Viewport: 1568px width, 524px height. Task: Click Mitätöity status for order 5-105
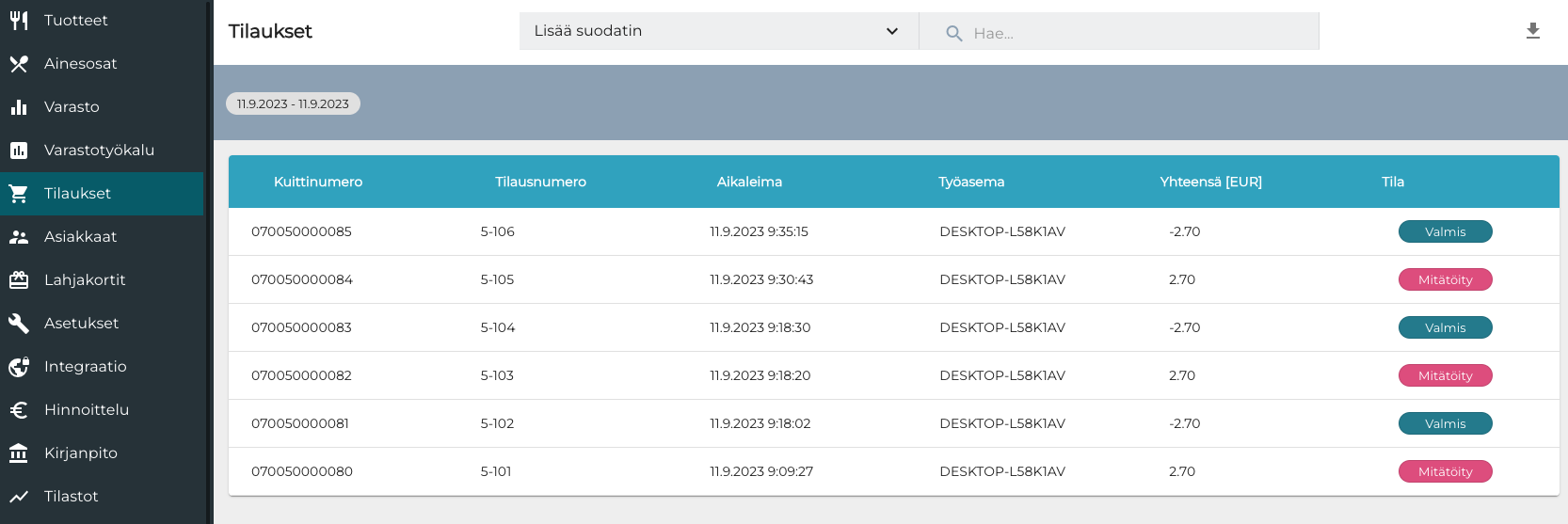click(1445, 279)
